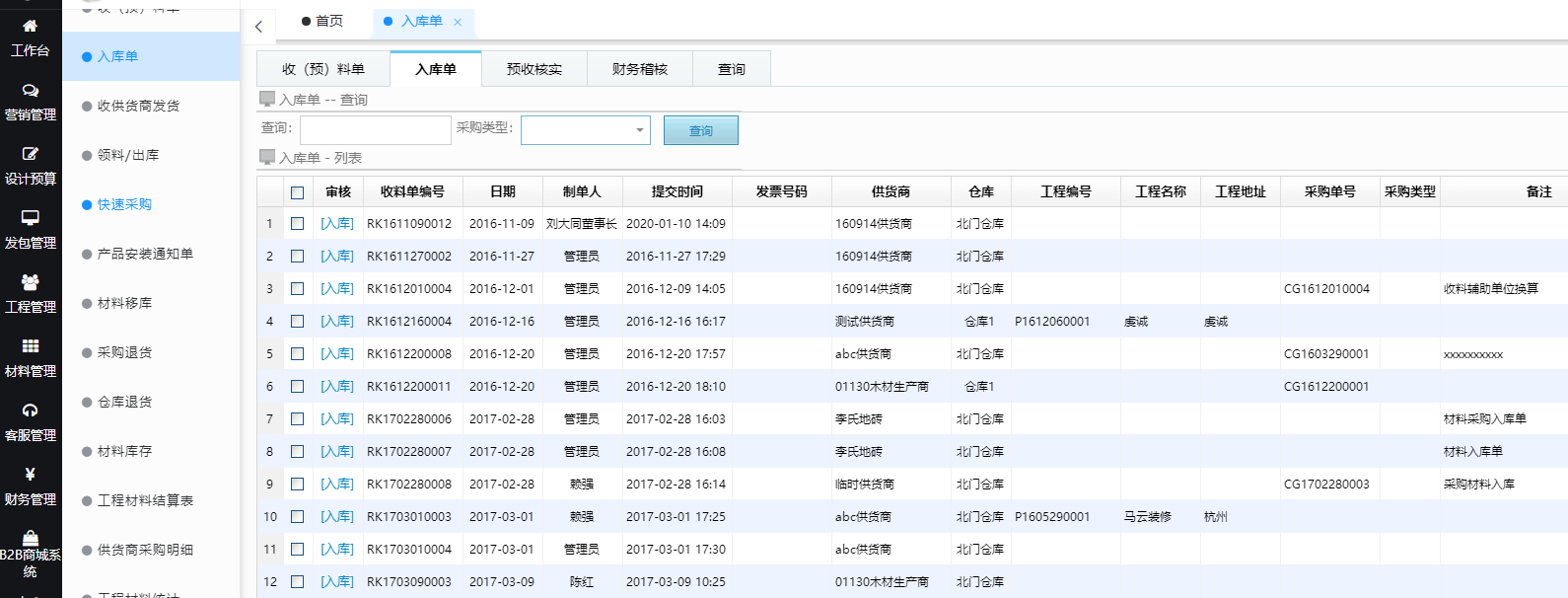Switch to the 财务稽核 tab

click(x=639, y=69)
